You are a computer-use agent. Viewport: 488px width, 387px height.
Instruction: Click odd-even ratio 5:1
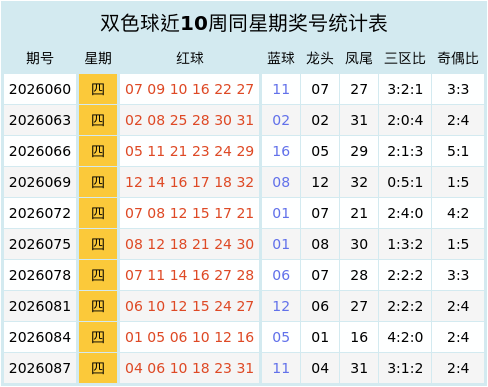(x=458, y=151)
